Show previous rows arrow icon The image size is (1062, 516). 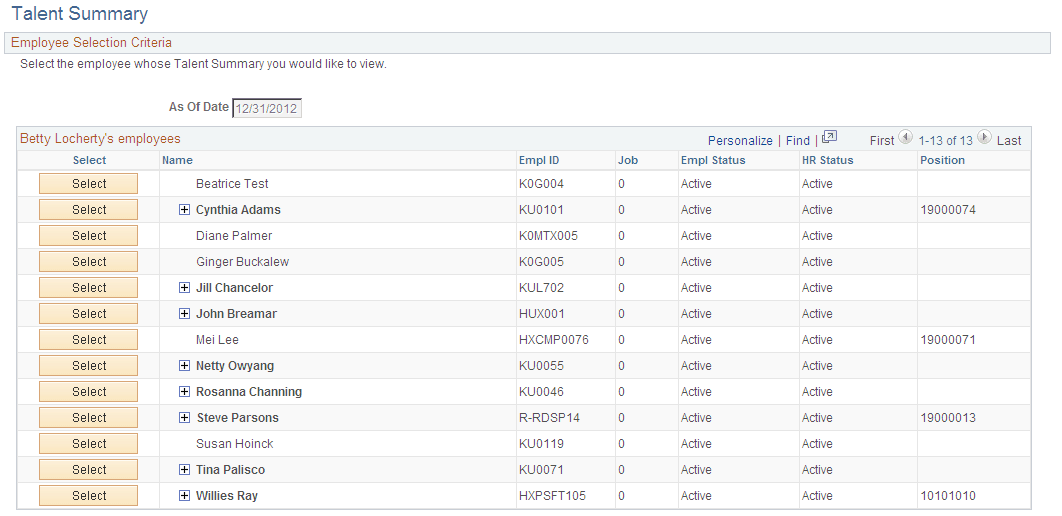click(x=906, y=137)
